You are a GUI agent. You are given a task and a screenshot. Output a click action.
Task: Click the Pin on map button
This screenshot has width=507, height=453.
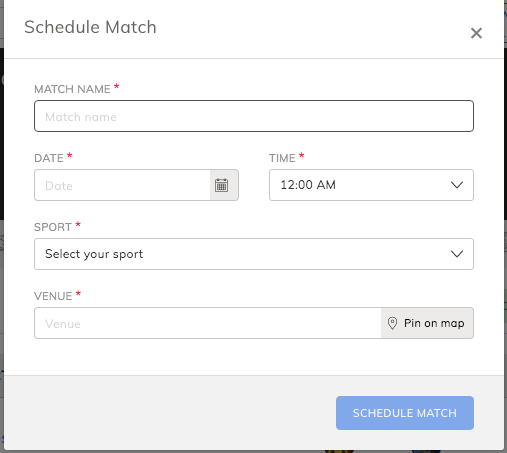tap(427, 323)
